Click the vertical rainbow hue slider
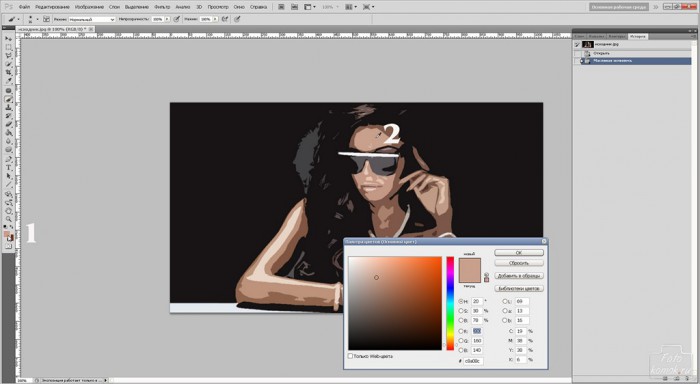700x384 pixels. (x=450, y=303)
